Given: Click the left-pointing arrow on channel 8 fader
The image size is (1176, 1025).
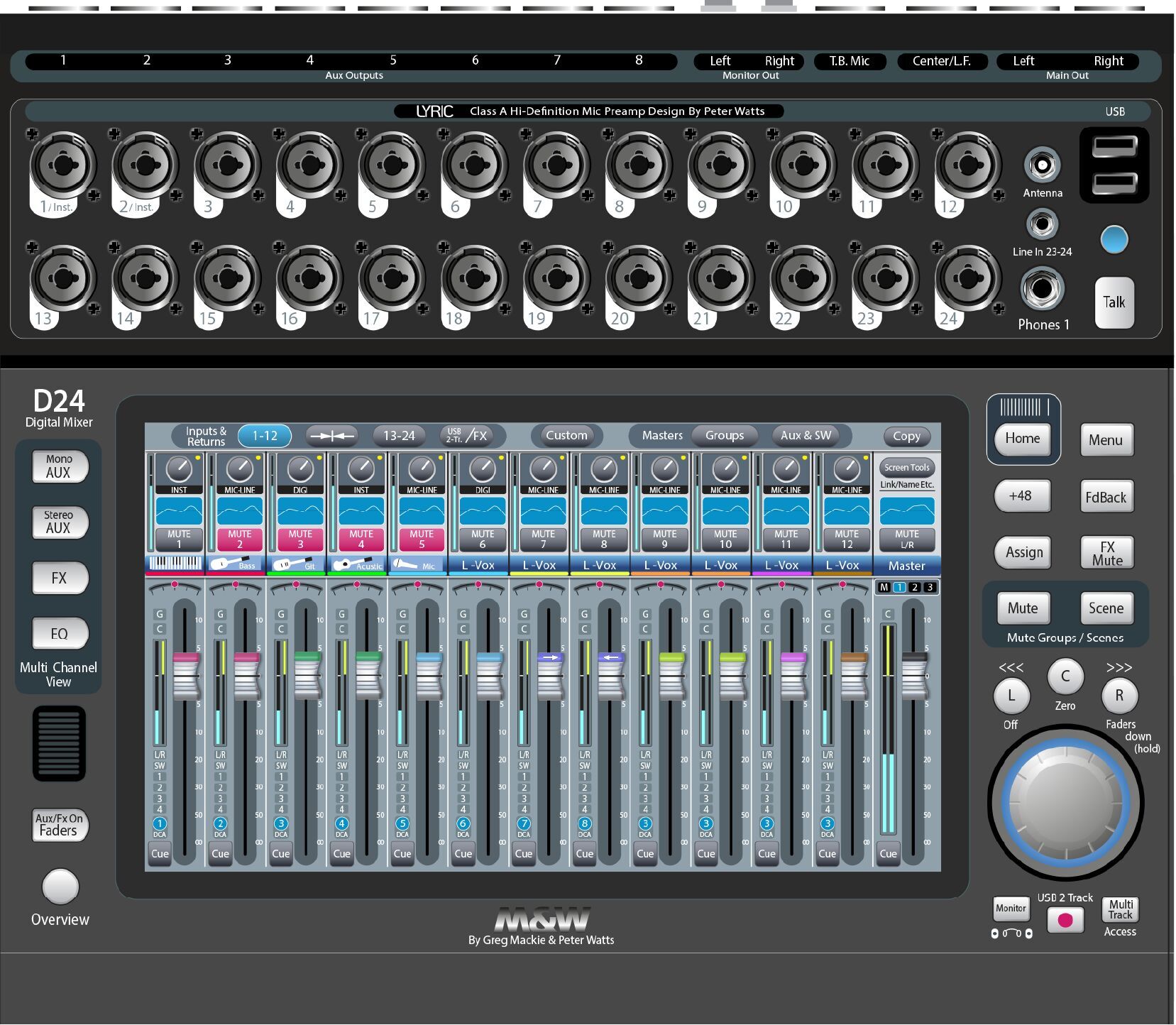Looking at the screenshot, I should pyautogui.click(x=610, y=657).
